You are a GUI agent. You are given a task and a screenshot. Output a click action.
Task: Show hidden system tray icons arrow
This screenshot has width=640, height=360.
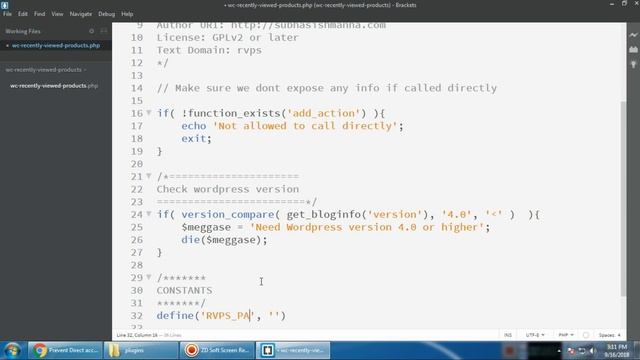click(559, 351)
